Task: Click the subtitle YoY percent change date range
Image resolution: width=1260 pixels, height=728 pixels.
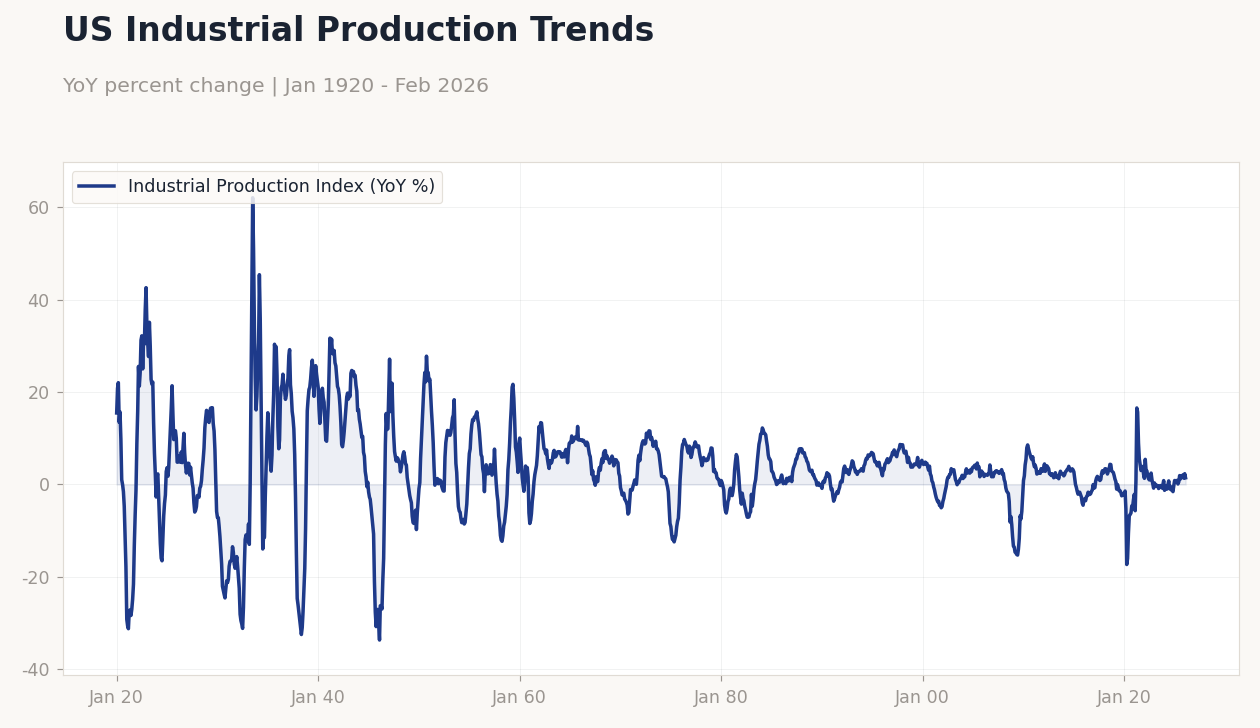Action: 276,86
